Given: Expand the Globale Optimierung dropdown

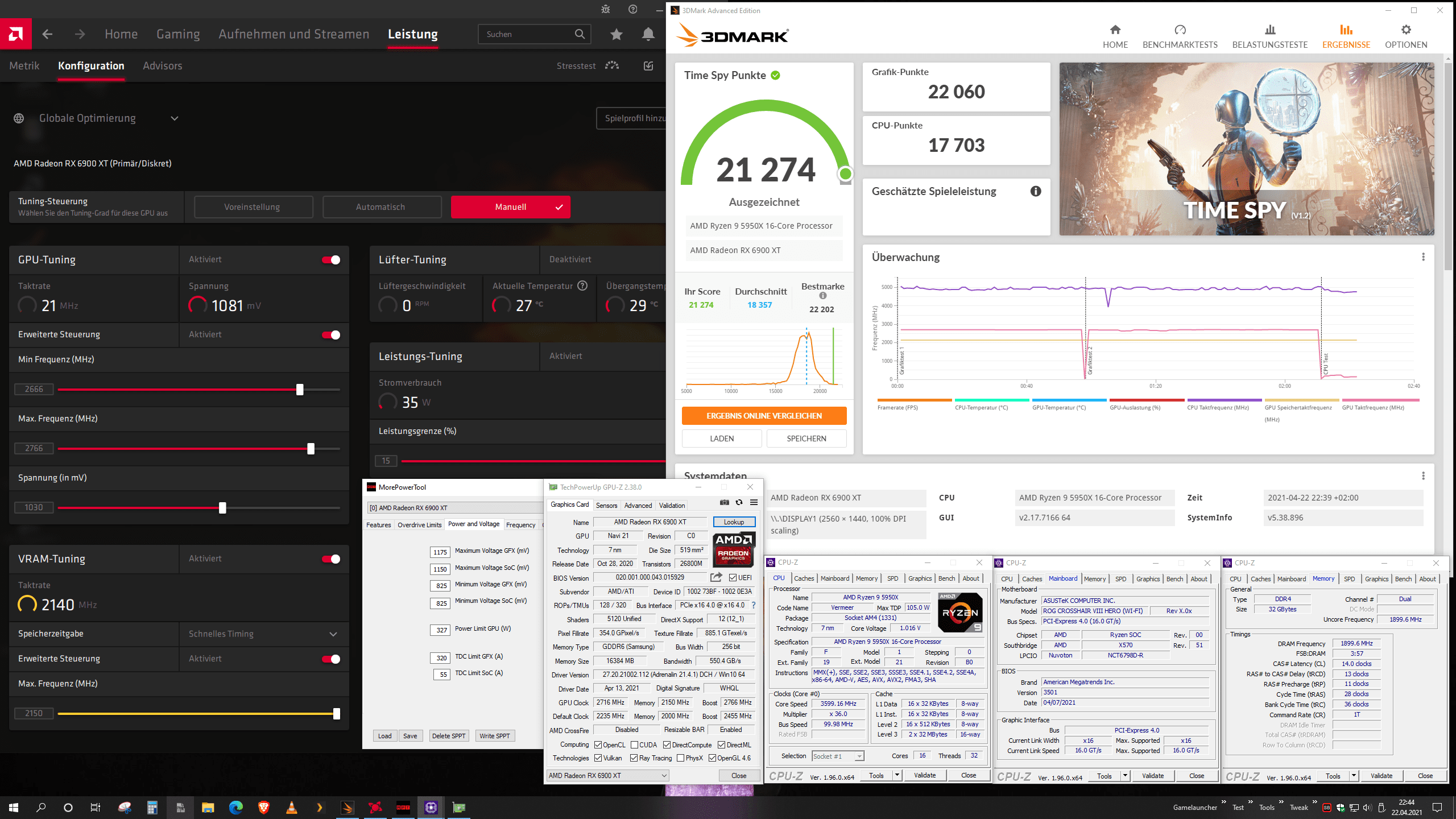Looking at the screenshot, I should [175, 118].
